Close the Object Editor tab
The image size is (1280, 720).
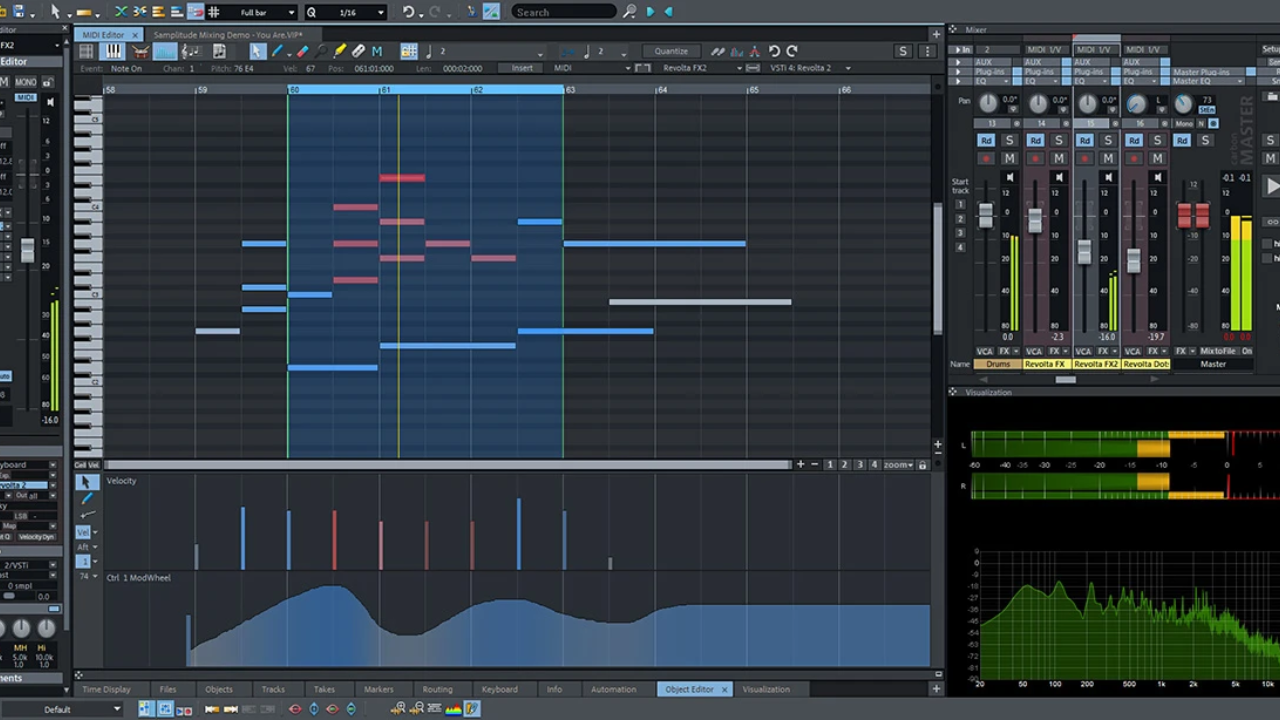click(724, 689)
